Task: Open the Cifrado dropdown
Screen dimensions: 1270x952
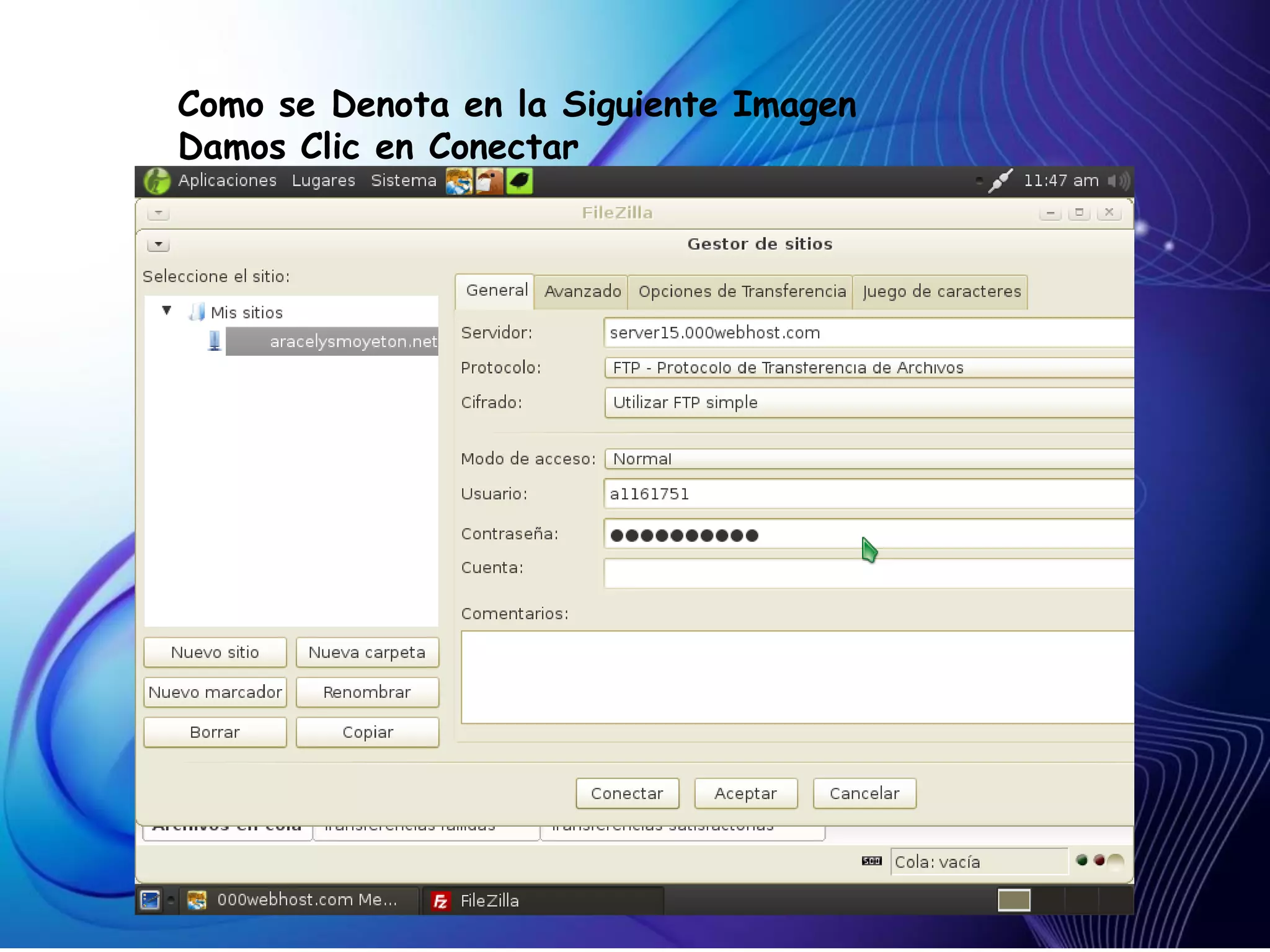Action: click(x=869, y=403)
